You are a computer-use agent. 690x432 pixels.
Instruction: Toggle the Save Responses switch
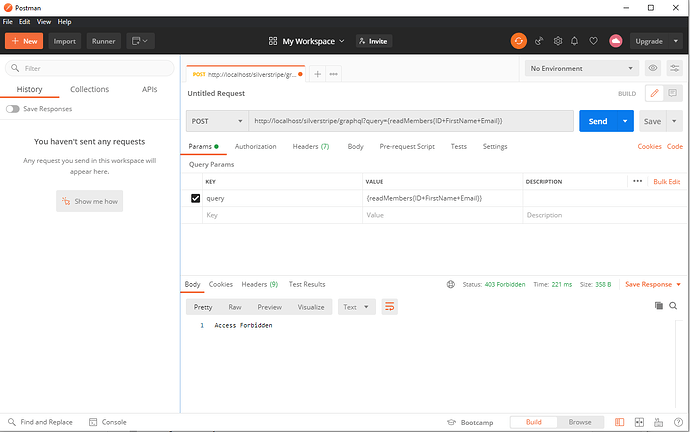13,109
